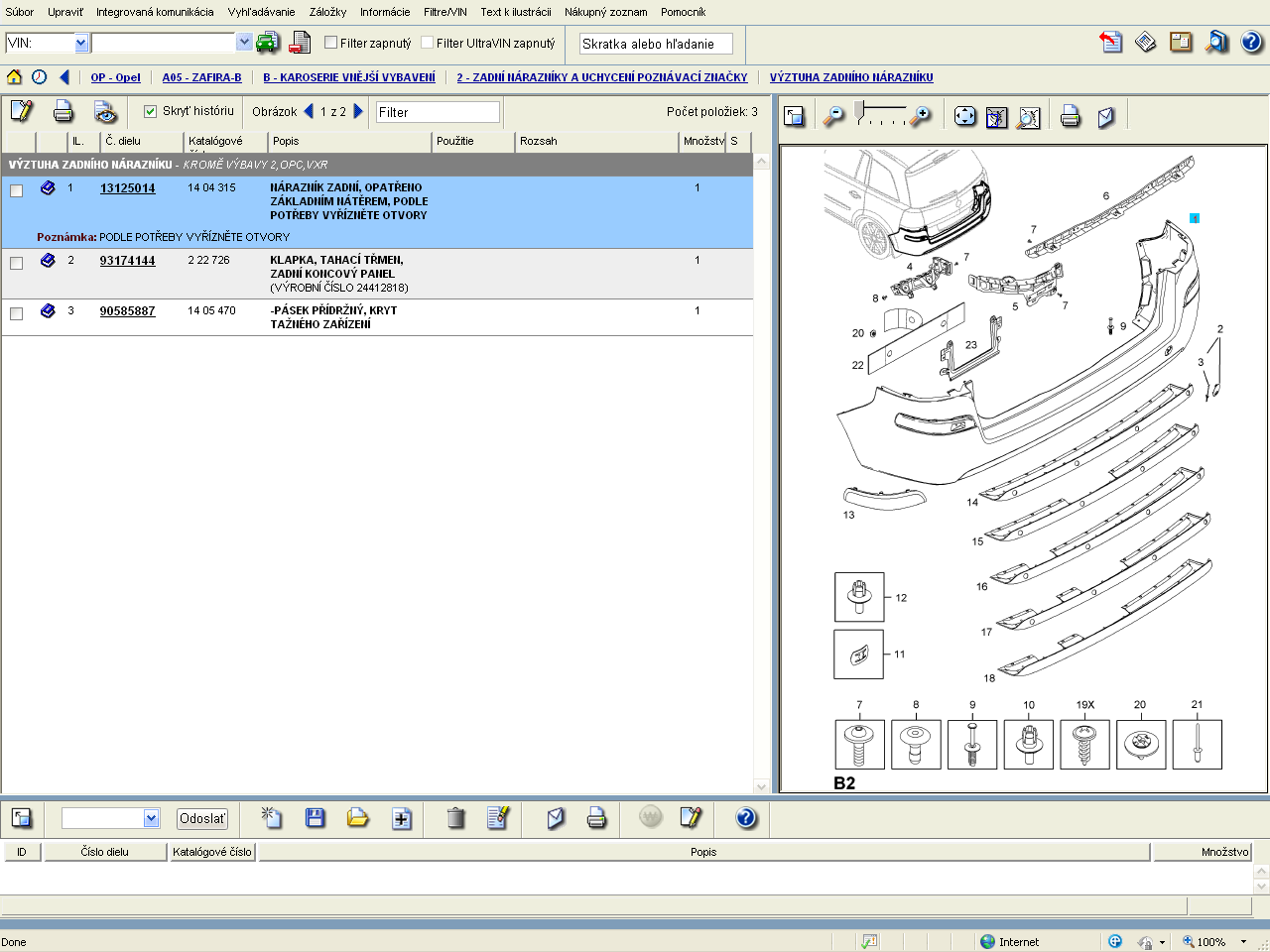Screen dimensions: 1270x952
Task: Click the zoom-out magnifier above the illustration
Action: click(834, 116)
